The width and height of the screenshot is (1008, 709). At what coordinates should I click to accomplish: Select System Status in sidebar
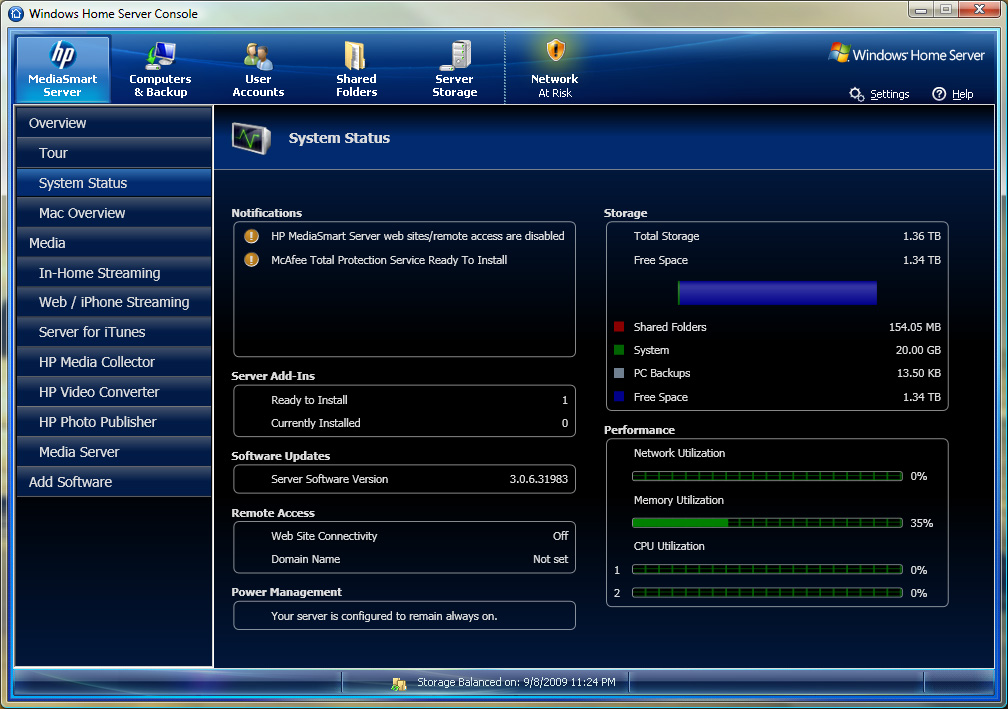[x=114, y=183]
